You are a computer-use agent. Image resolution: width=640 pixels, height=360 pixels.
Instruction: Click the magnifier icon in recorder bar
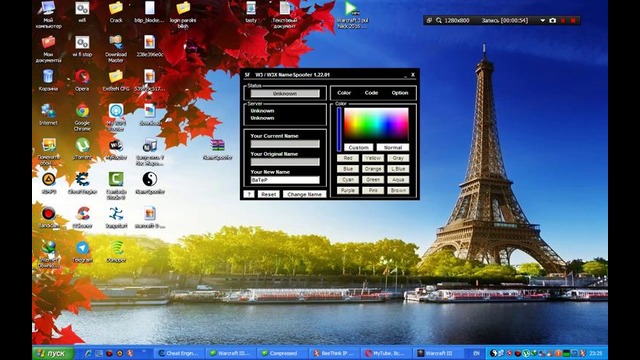[439, 20]
